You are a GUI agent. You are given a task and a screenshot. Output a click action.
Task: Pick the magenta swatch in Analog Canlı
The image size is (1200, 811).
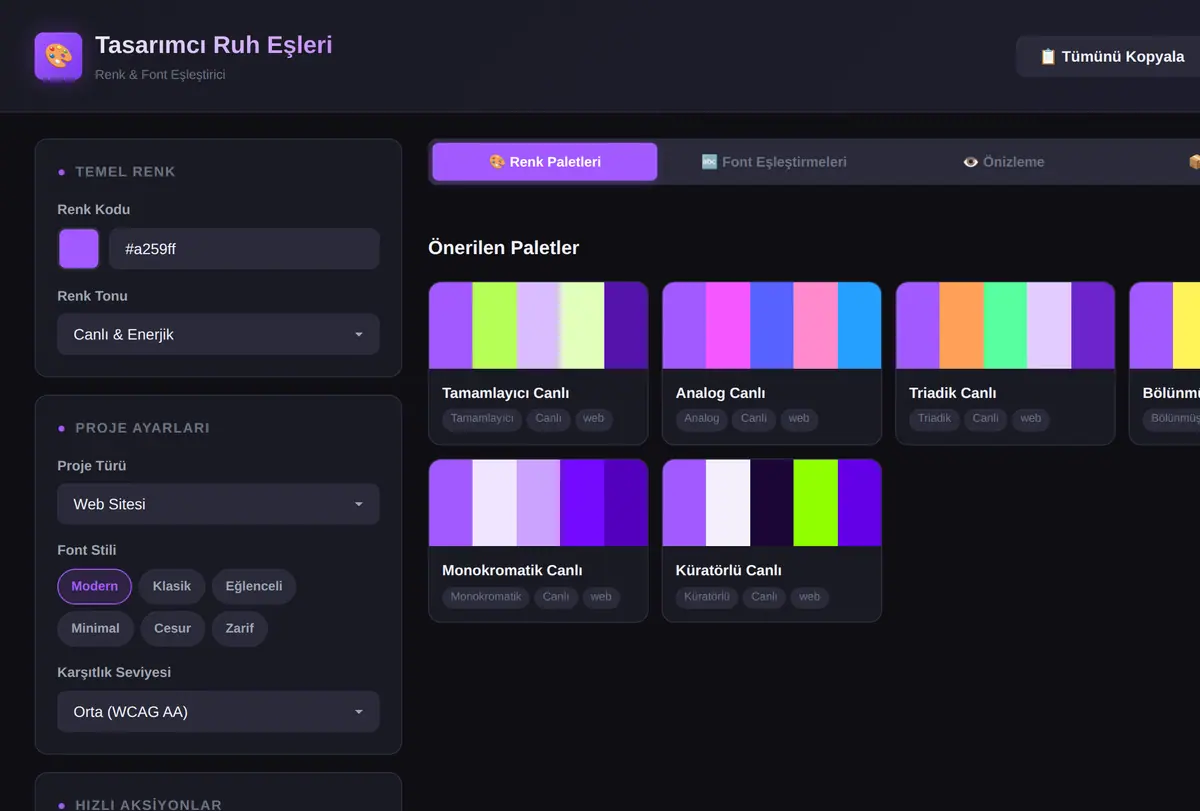click(728, 326)
